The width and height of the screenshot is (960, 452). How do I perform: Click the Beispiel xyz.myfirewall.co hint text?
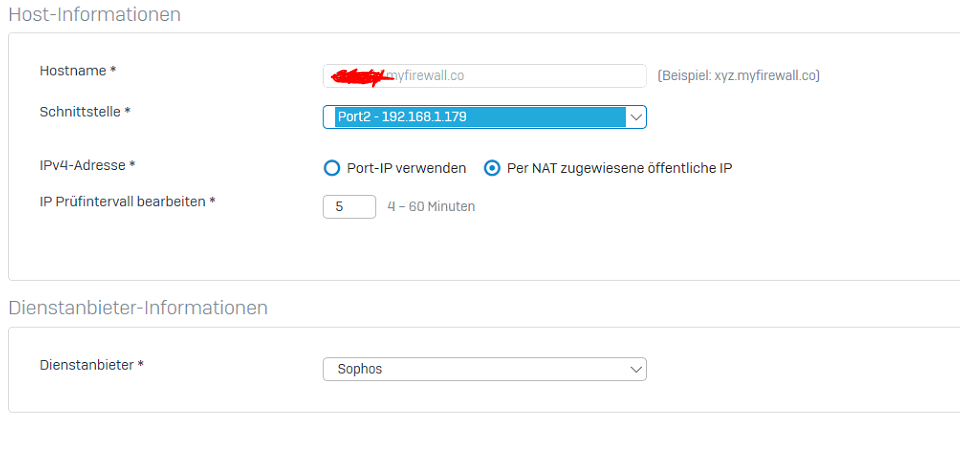pos(738,76)
